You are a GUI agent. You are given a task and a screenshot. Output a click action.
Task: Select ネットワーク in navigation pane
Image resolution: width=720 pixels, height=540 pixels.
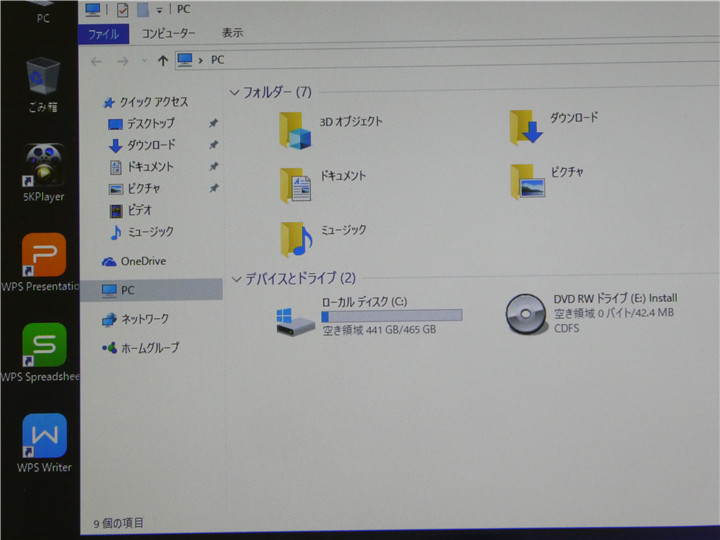(x=135, y=319)
